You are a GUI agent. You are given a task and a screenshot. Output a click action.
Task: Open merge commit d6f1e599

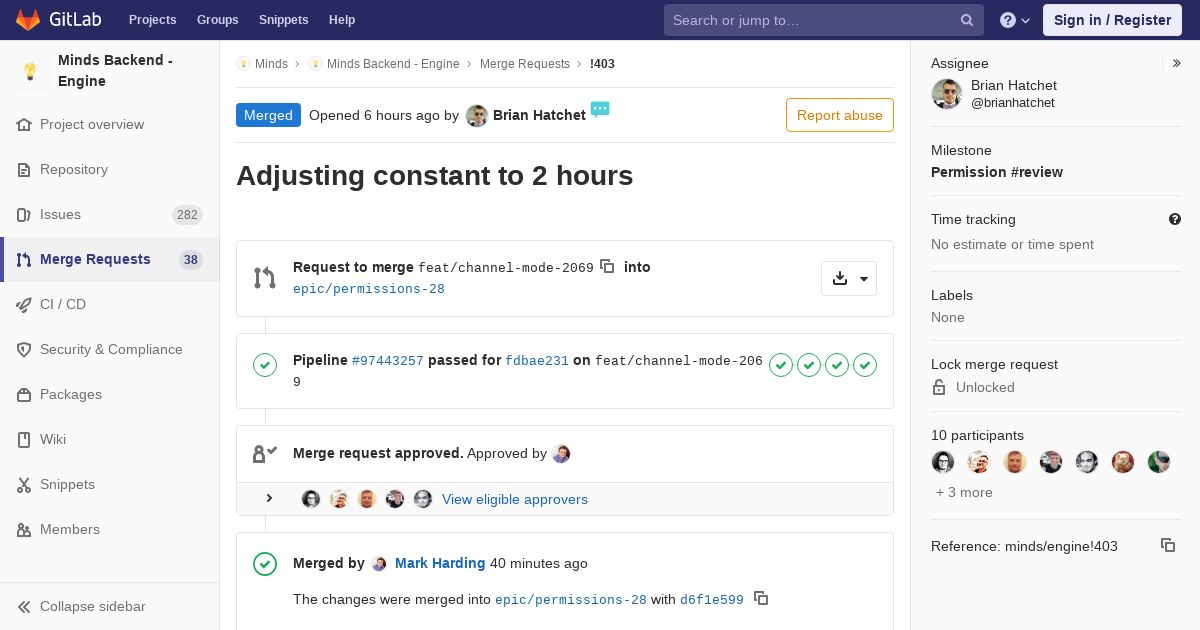712,600
